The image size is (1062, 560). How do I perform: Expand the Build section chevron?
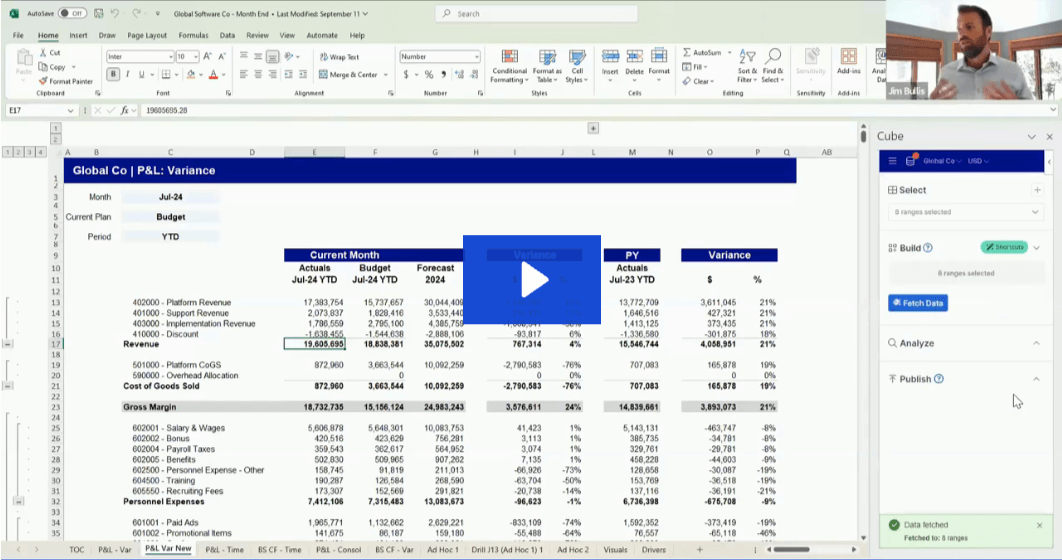[1037, 248]
